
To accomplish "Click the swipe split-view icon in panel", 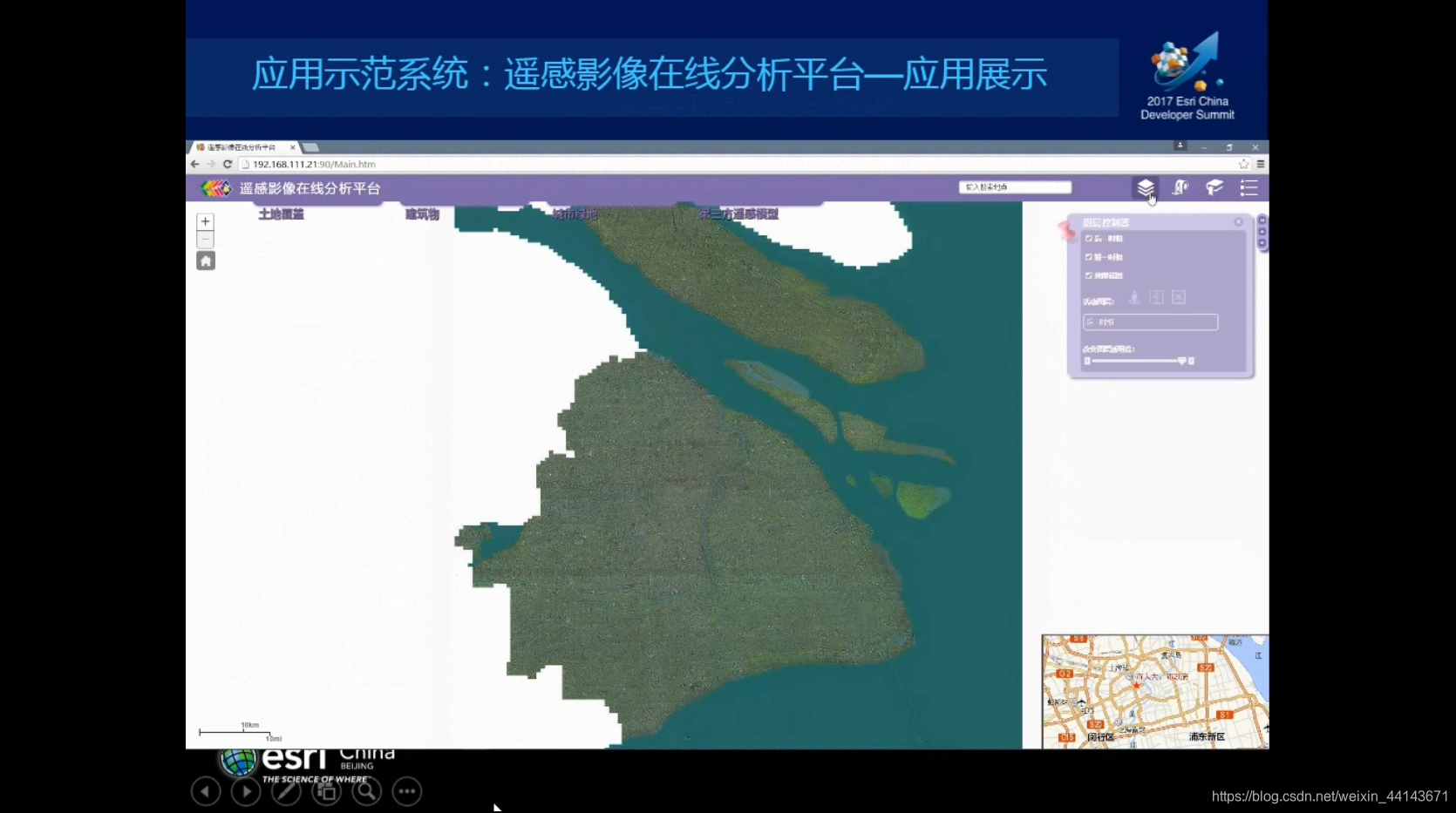I will pyautogui.click(x=1156, y=297).
